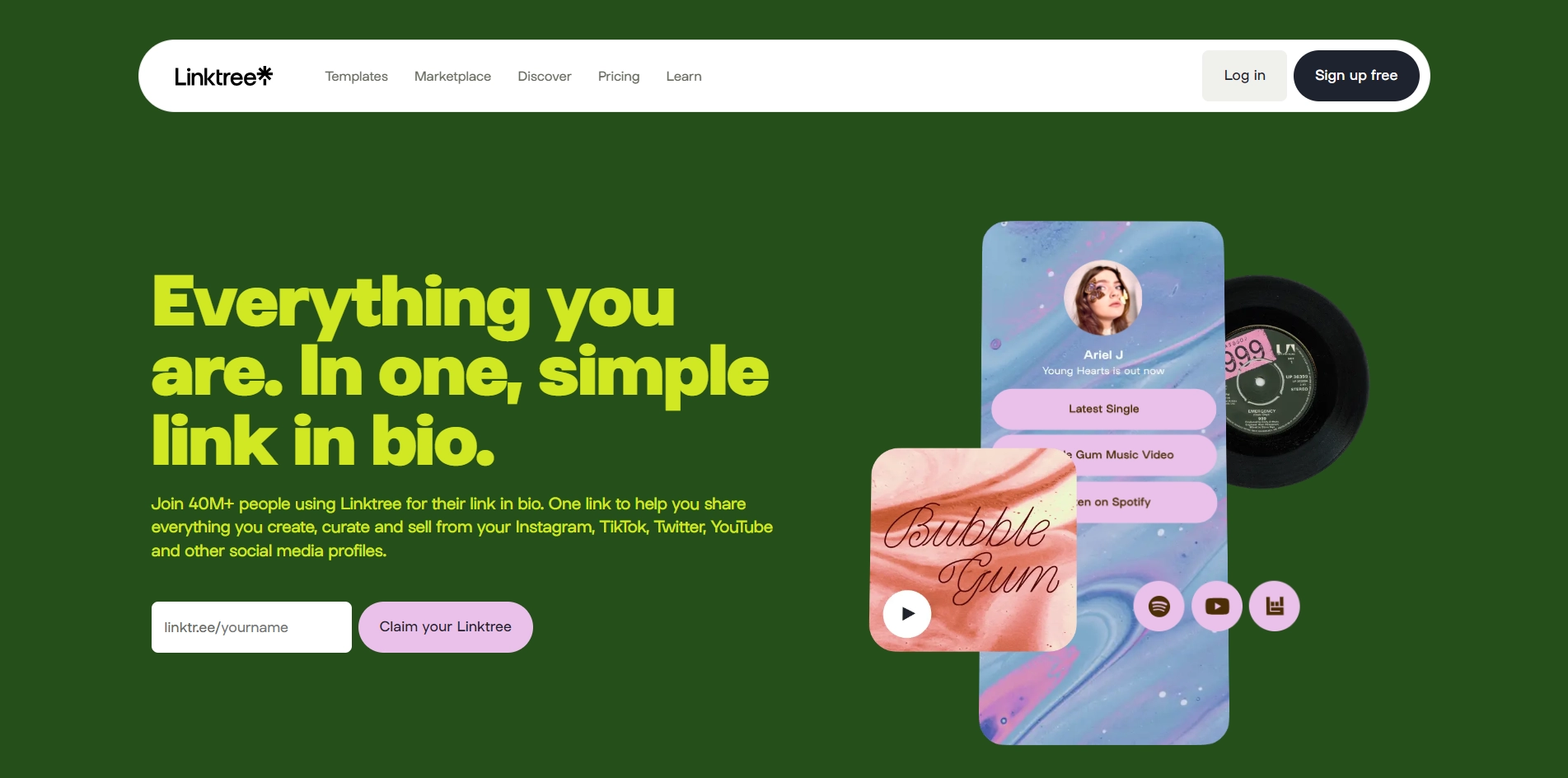Play the Bubble Gum track
1568x778 pixels.
[x=907, y=614]
